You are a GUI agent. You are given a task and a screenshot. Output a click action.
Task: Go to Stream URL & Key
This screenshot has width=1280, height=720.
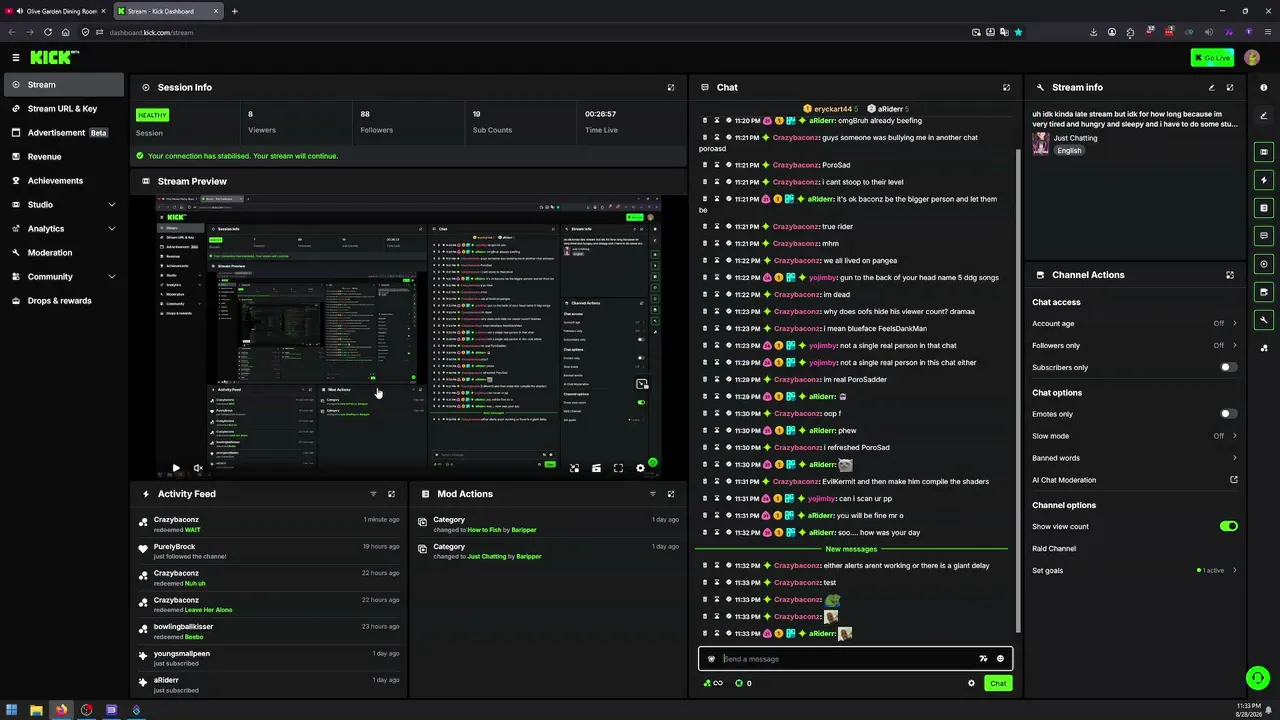click(x=63, y=109)
